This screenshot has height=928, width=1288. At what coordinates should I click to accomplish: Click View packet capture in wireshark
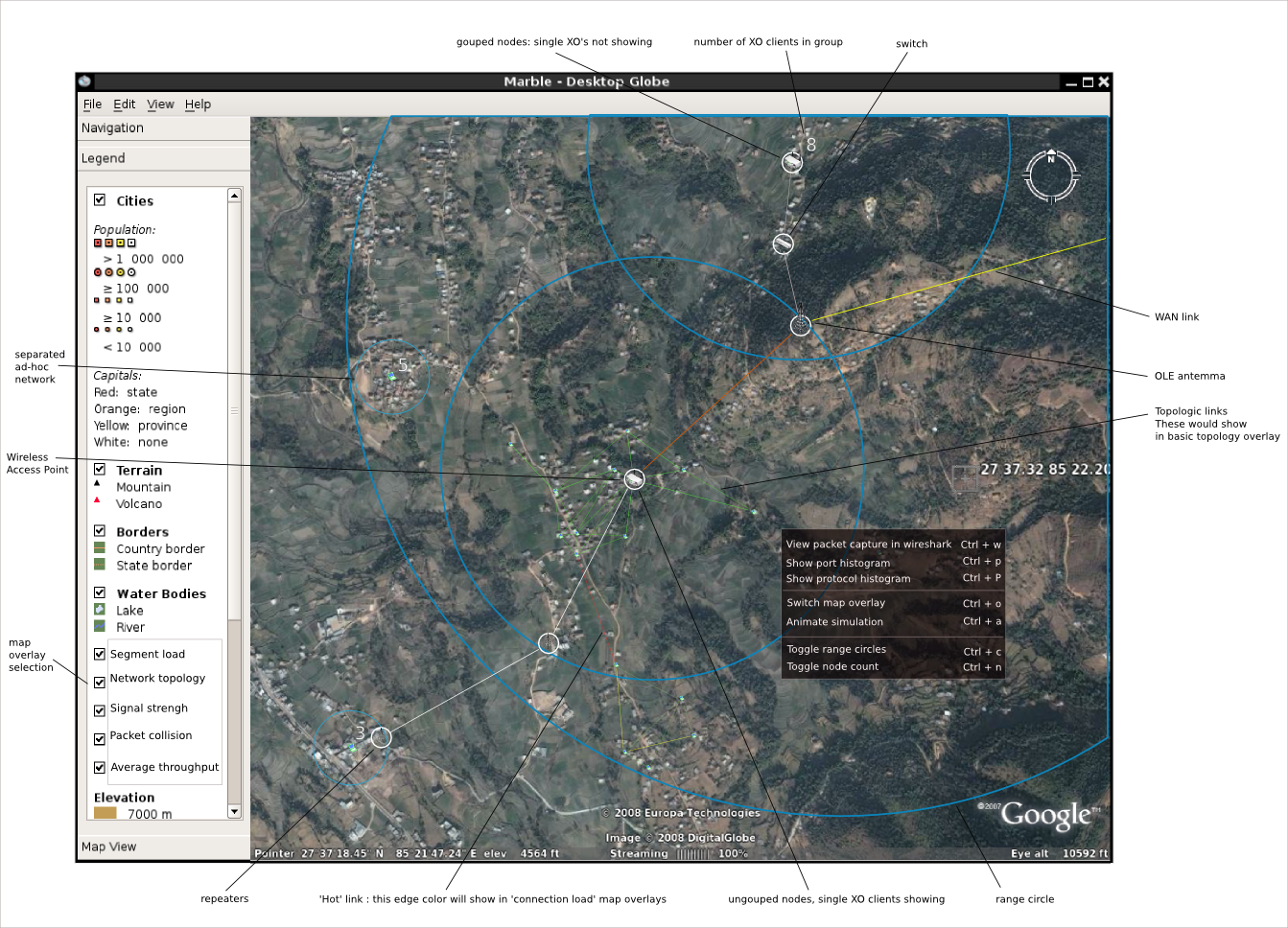pos(868,544)
